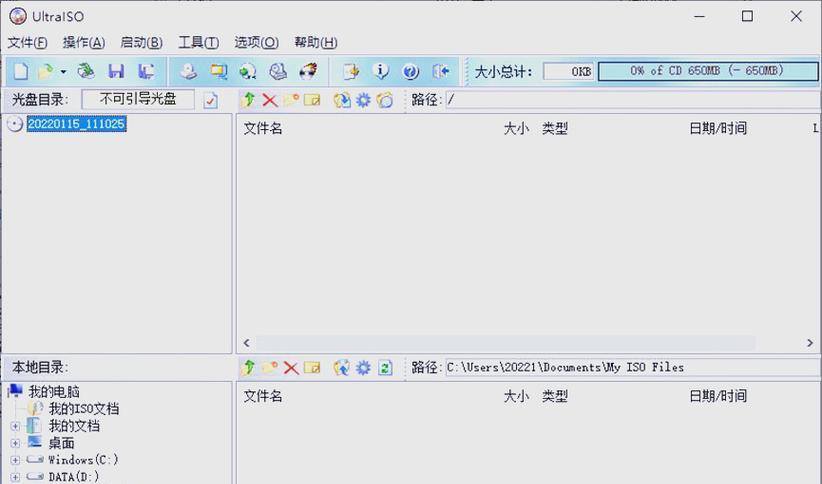Open the 文件(F) menu

[x=27, y=42]
